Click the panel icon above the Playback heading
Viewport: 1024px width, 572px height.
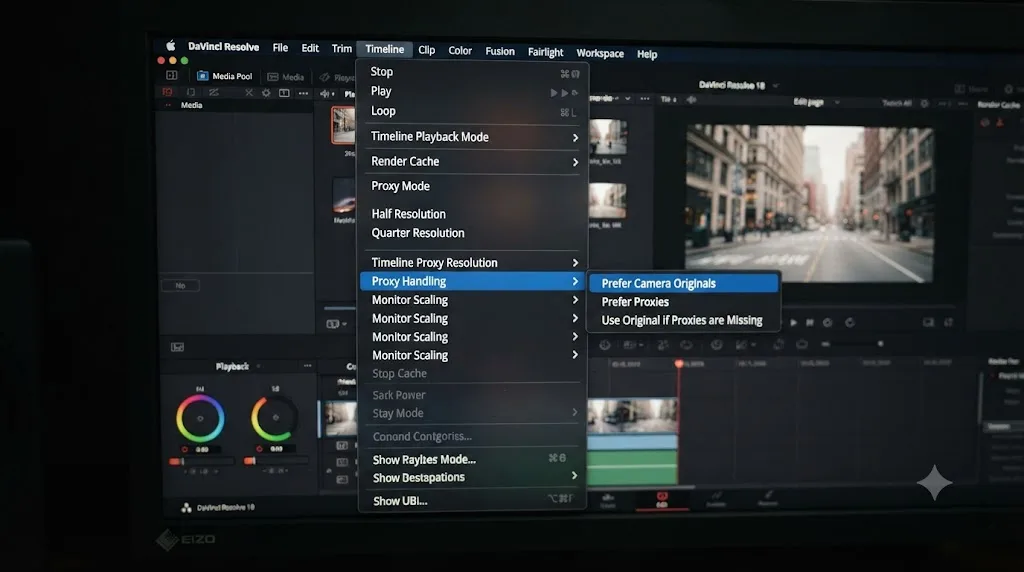[177, 347]
